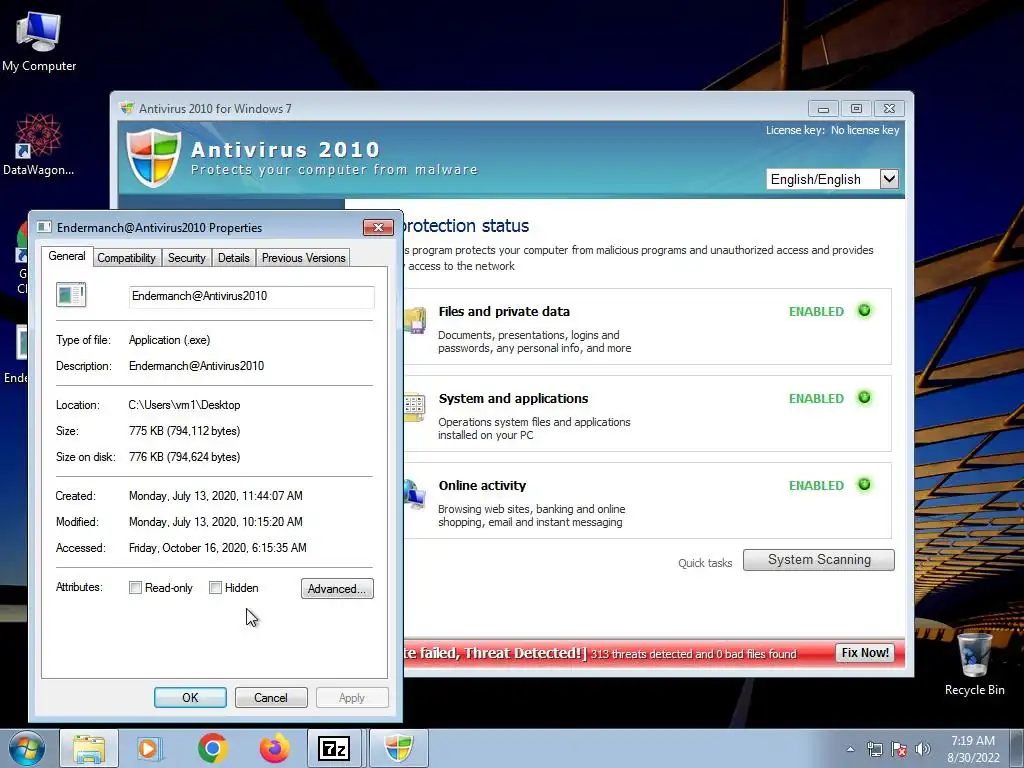Switch to the Details tab
Screen dimensions: 1024x768
[x=233, y=258]
